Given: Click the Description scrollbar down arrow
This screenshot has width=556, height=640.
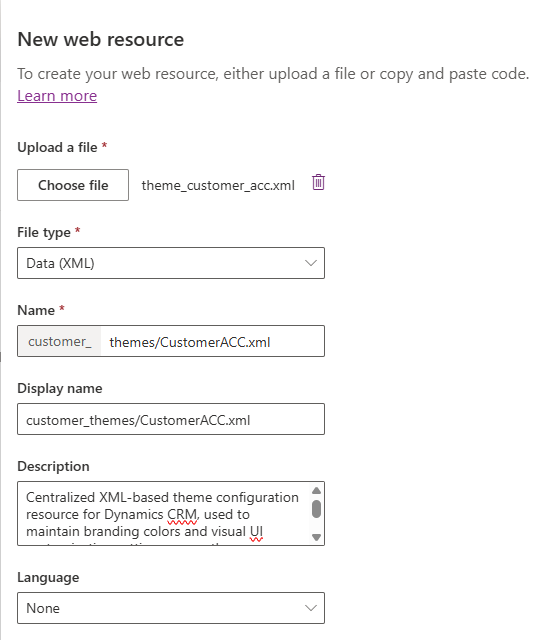Looking at the screenshot, I should coord(316,537).
